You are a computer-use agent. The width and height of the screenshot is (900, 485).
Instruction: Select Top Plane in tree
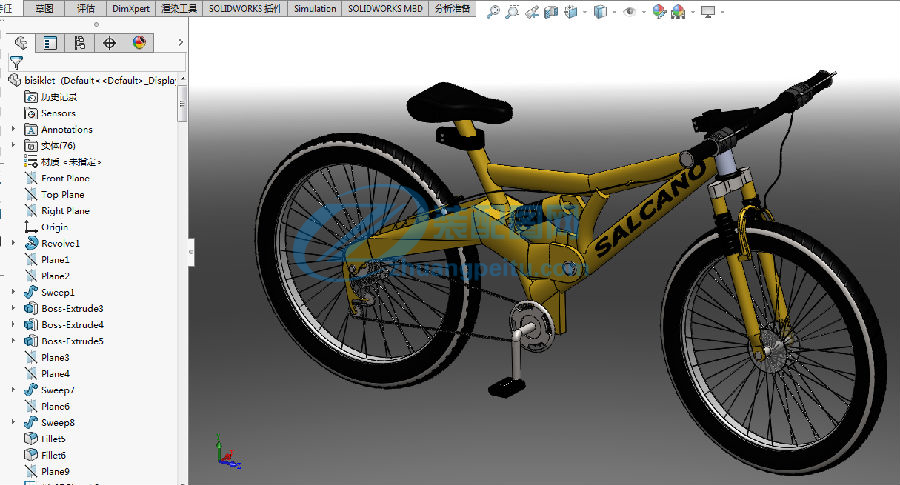pos(55,195)
